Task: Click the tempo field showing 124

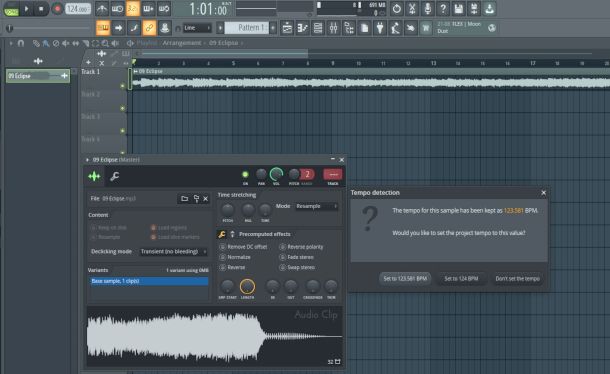Action: [x=77, y=9]
